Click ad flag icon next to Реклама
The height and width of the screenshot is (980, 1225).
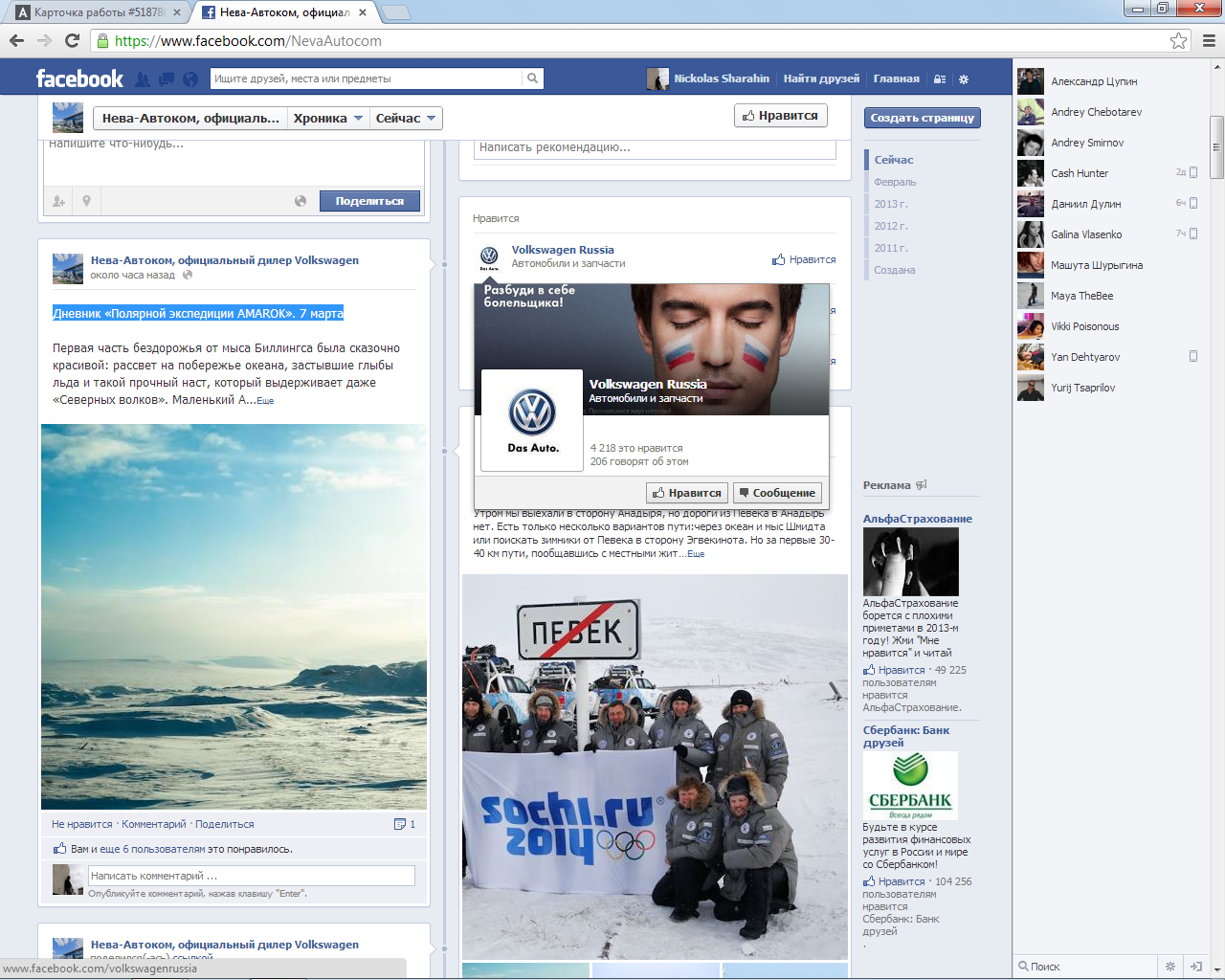tap(921, 485)
